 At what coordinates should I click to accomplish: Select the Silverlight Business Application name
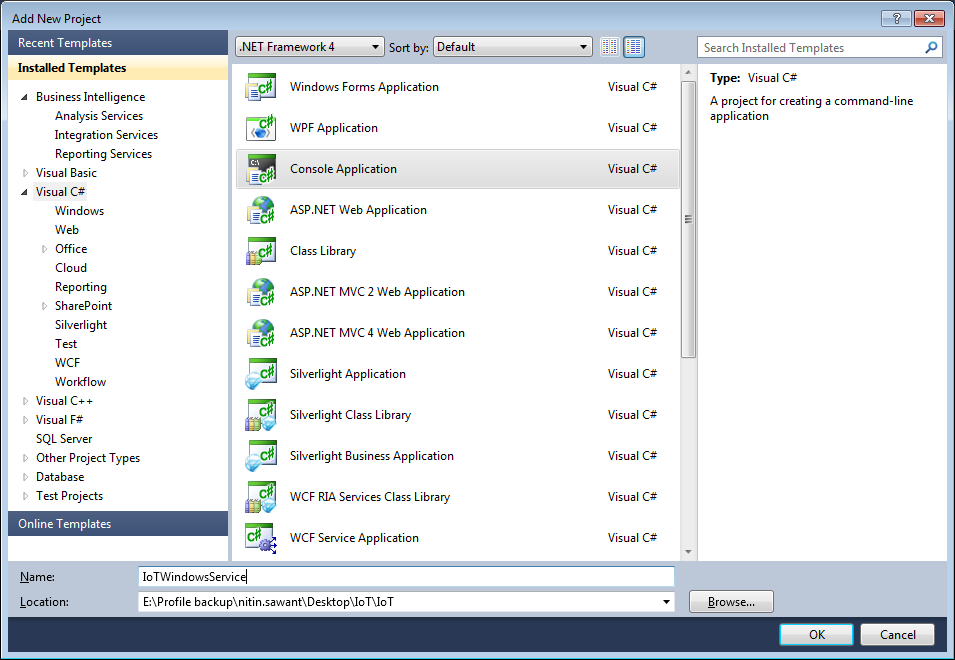372,456
